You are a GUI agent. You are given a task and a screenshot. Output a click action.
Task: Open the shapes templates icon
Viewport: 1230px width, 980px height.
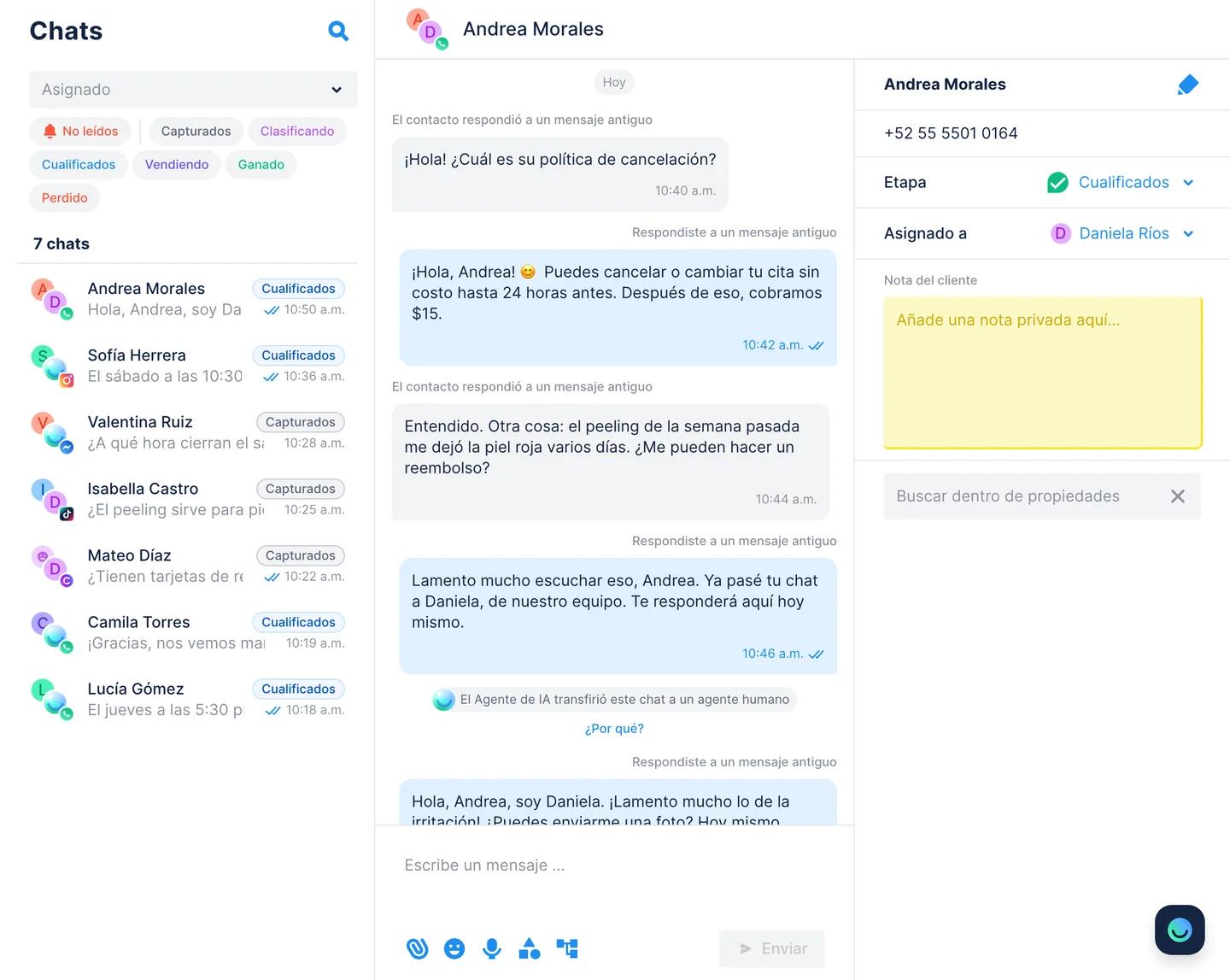point(530,948)
